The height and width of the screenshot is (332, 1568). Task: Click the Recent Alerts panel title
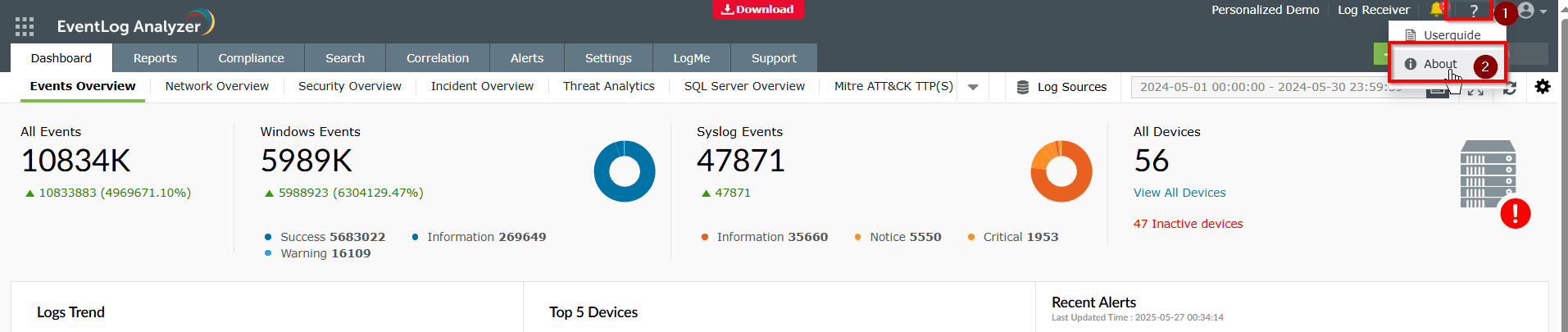(x=1093, y=302)
